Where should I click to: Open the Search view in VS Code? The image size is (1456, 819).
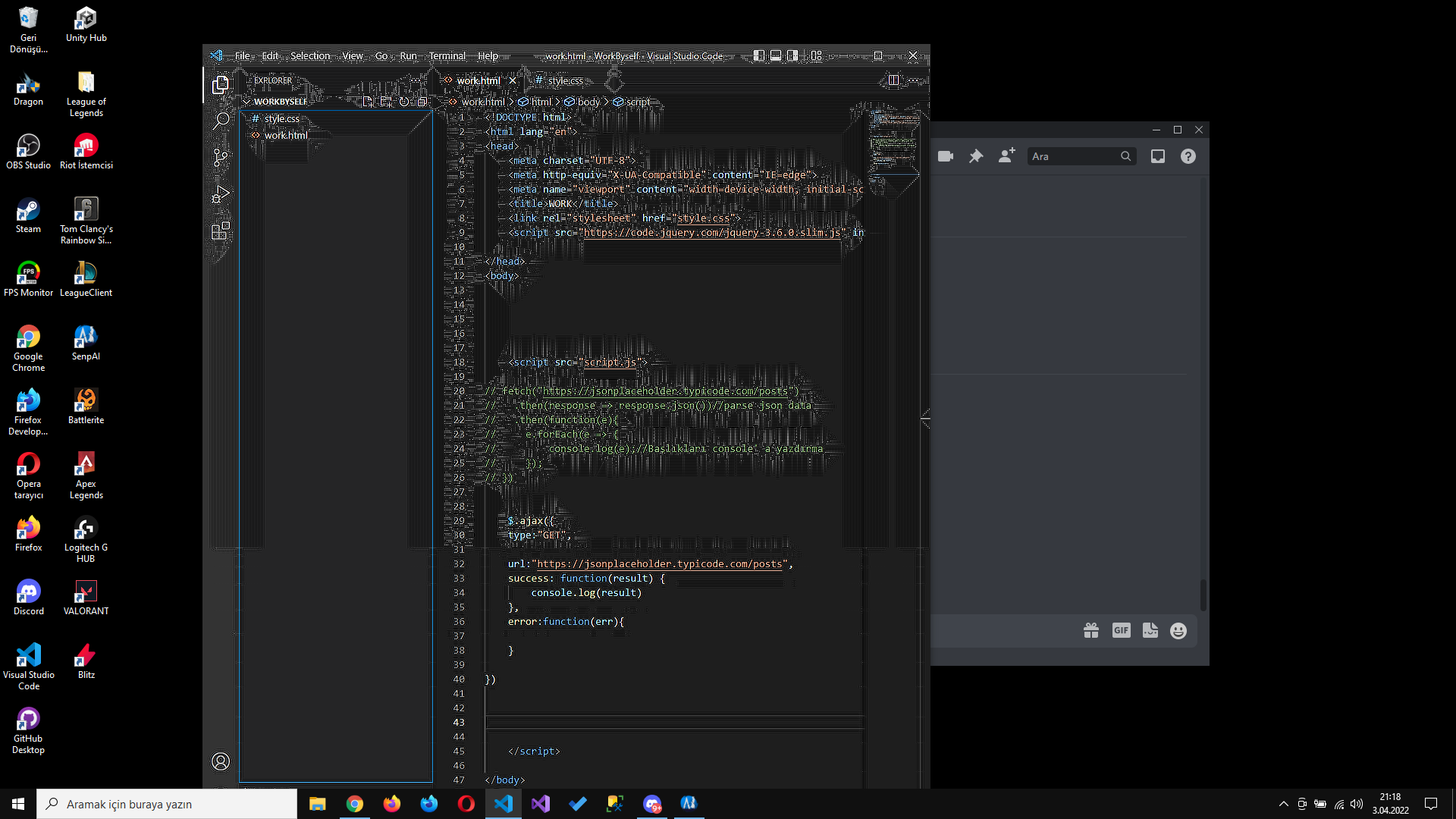click(x=221, y=121)
